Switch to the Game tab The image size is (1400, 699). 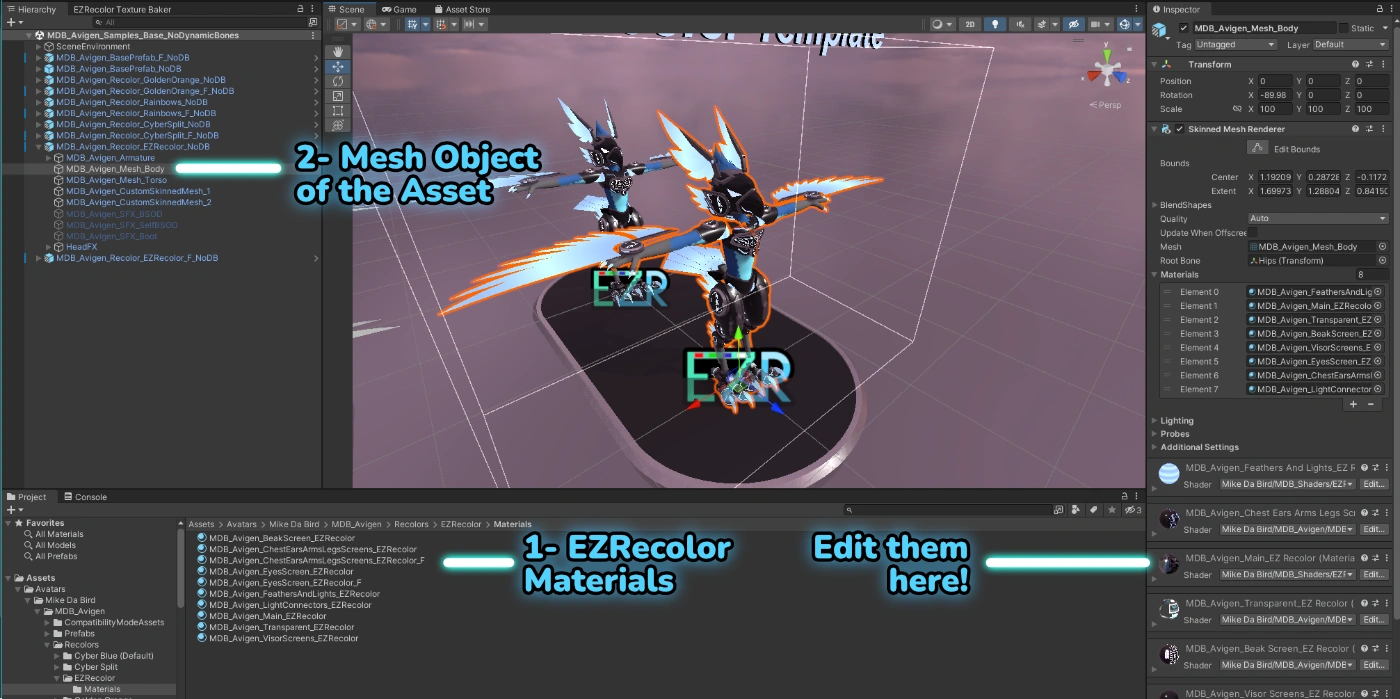[399, 8]
